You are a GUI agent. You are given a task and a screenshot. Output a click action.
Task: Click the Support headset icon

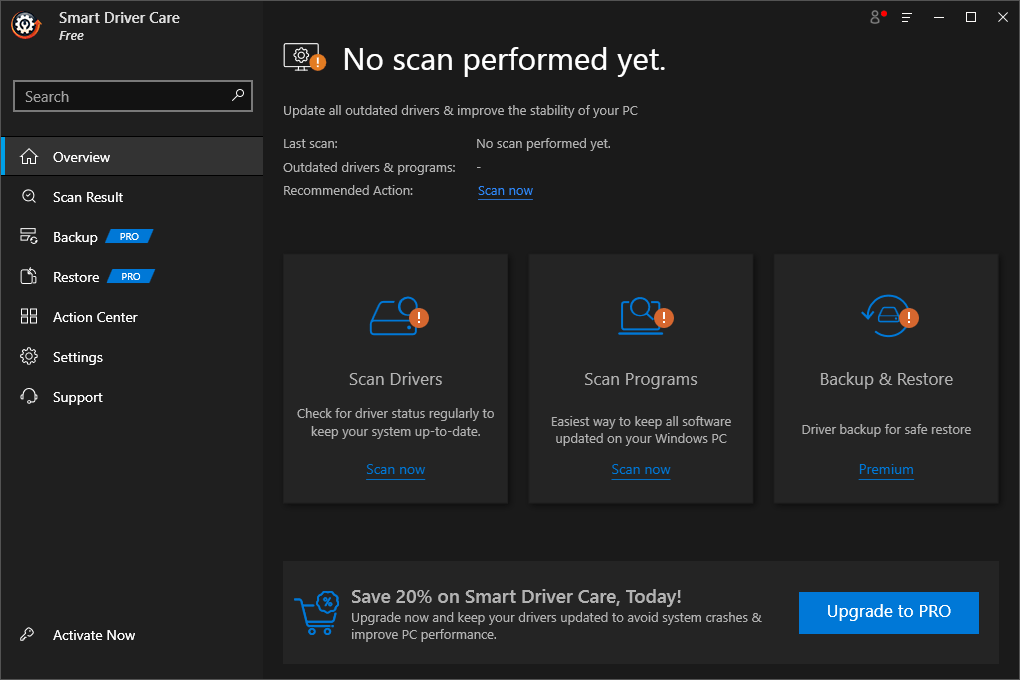coord(29,396)
